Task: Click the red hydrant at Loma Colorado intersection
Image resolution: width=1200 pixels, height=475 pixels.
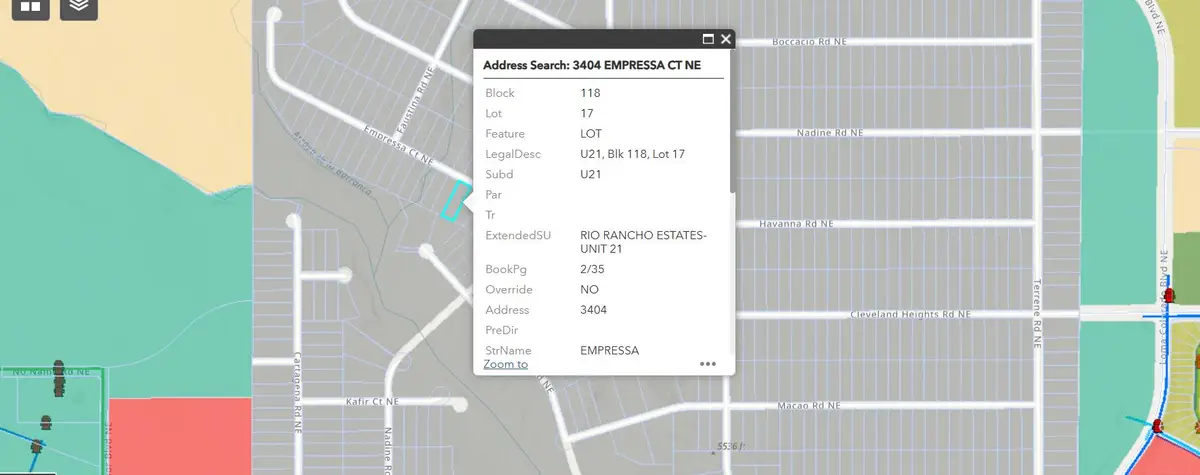Action: point(1168,297)
